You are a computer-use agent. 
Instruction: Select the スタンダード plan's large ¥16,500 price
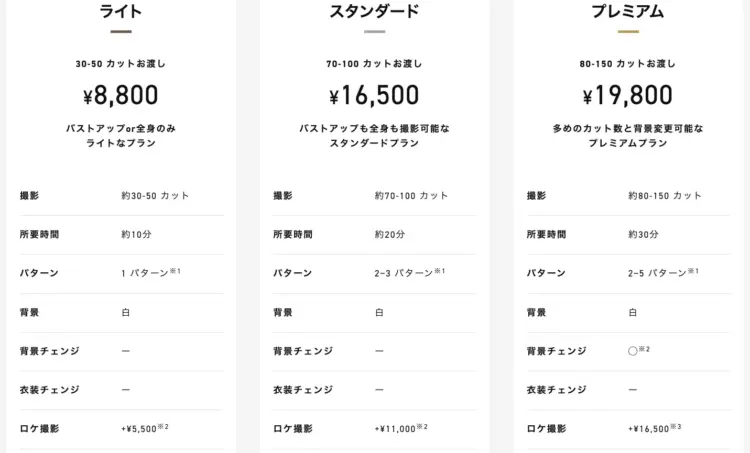coord(374,95)
